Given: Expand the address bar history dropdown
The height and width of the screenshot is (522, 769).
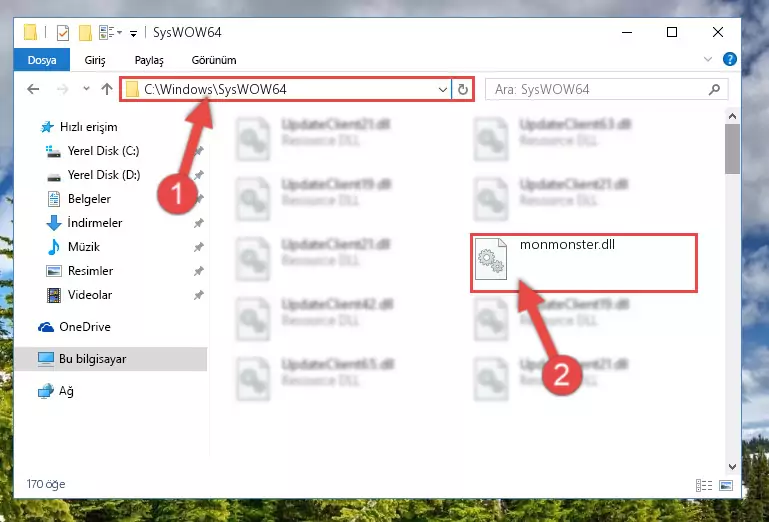Looking at the screenshot, I should 442,89.
